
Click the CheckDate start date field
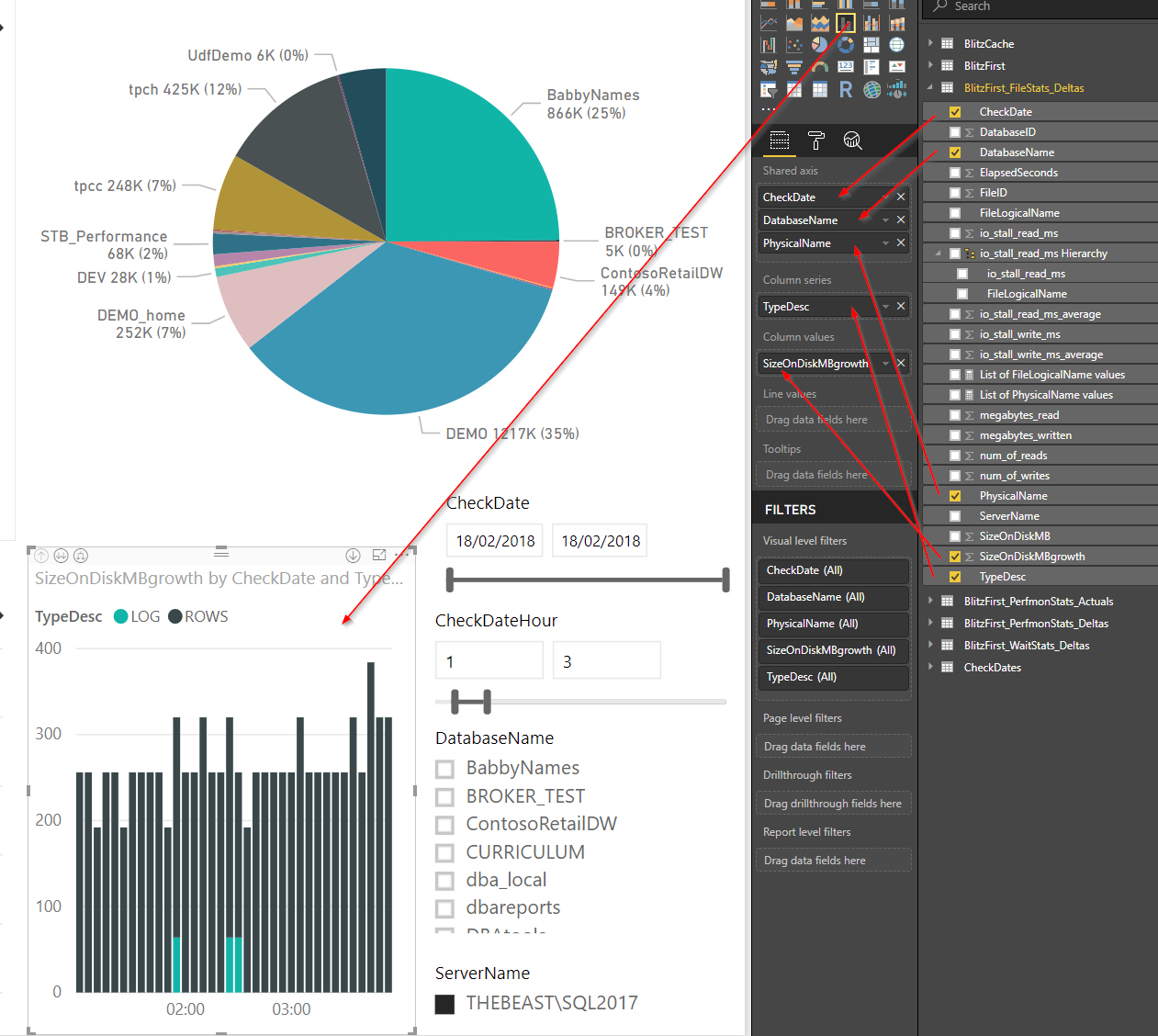click(495, 541)
